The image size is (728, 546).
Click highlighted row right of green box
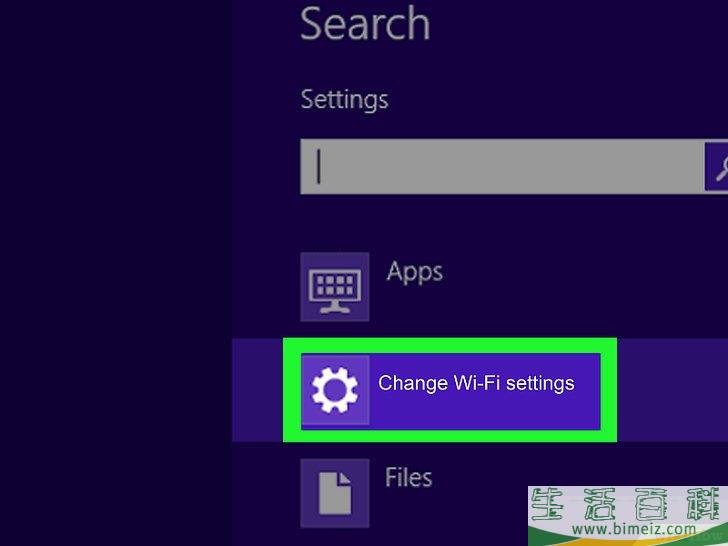point(670,390)
